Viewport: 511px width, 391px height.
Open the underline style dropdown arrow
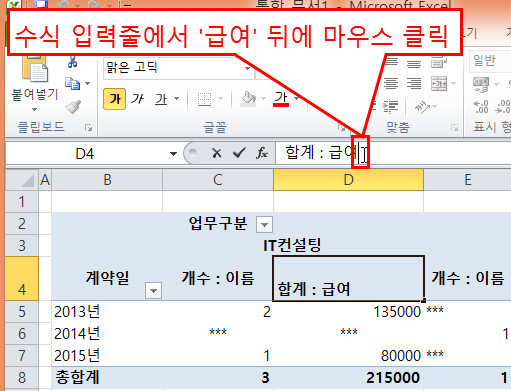click(177, 99)
